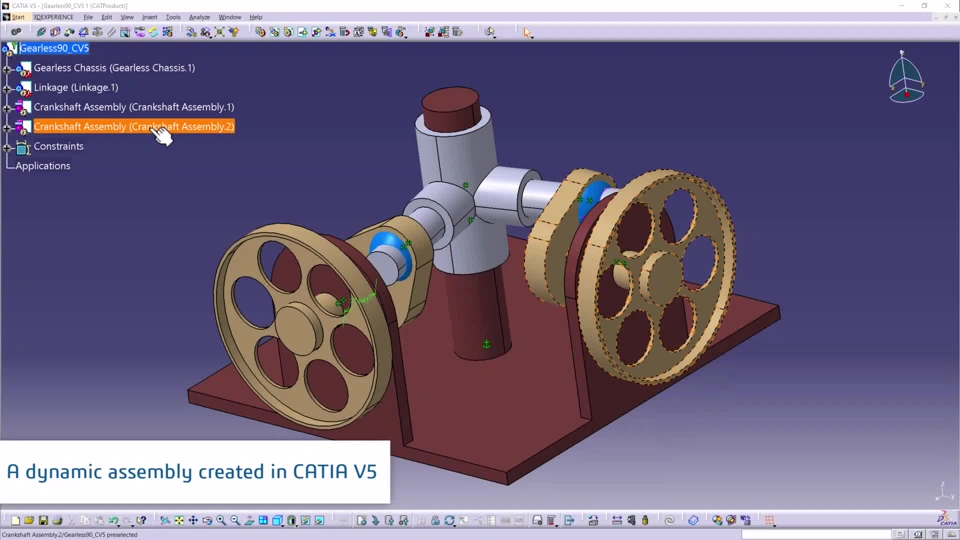This screenshot has width=960, height=540.
Task: Select Crankshaft Assembly (Crankshaft Assembly.1) item
Action: [133, 107]
